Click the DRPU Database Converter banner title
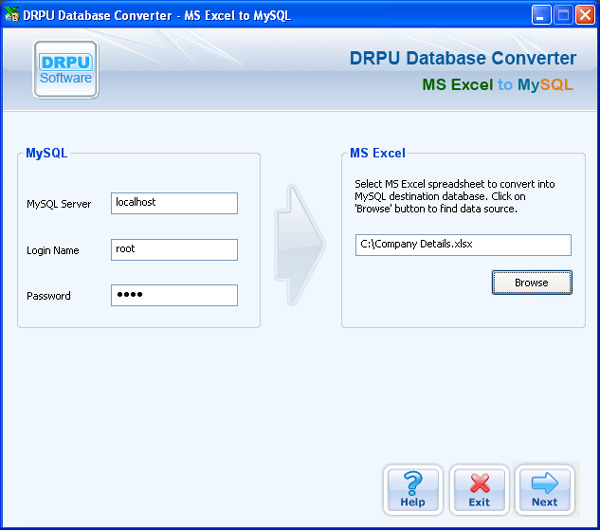Viewport: 600px width, 530px height. (x=463, y=58)
